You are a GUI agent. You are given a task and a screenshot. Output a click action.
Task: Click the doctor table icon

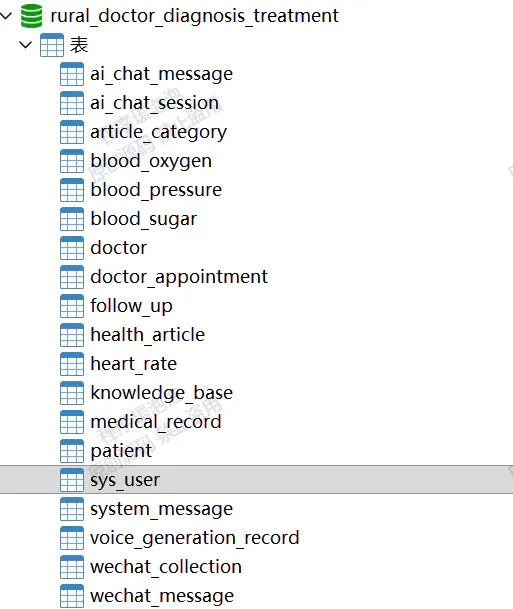point(72,248)
